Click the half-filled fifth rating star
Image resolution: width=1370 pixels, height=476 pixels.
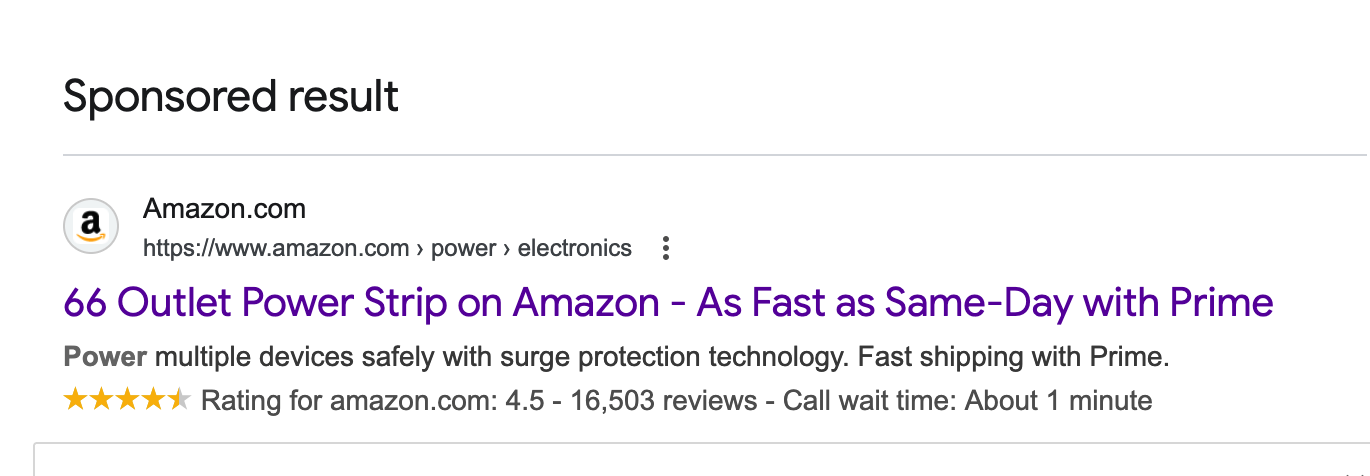179,401
